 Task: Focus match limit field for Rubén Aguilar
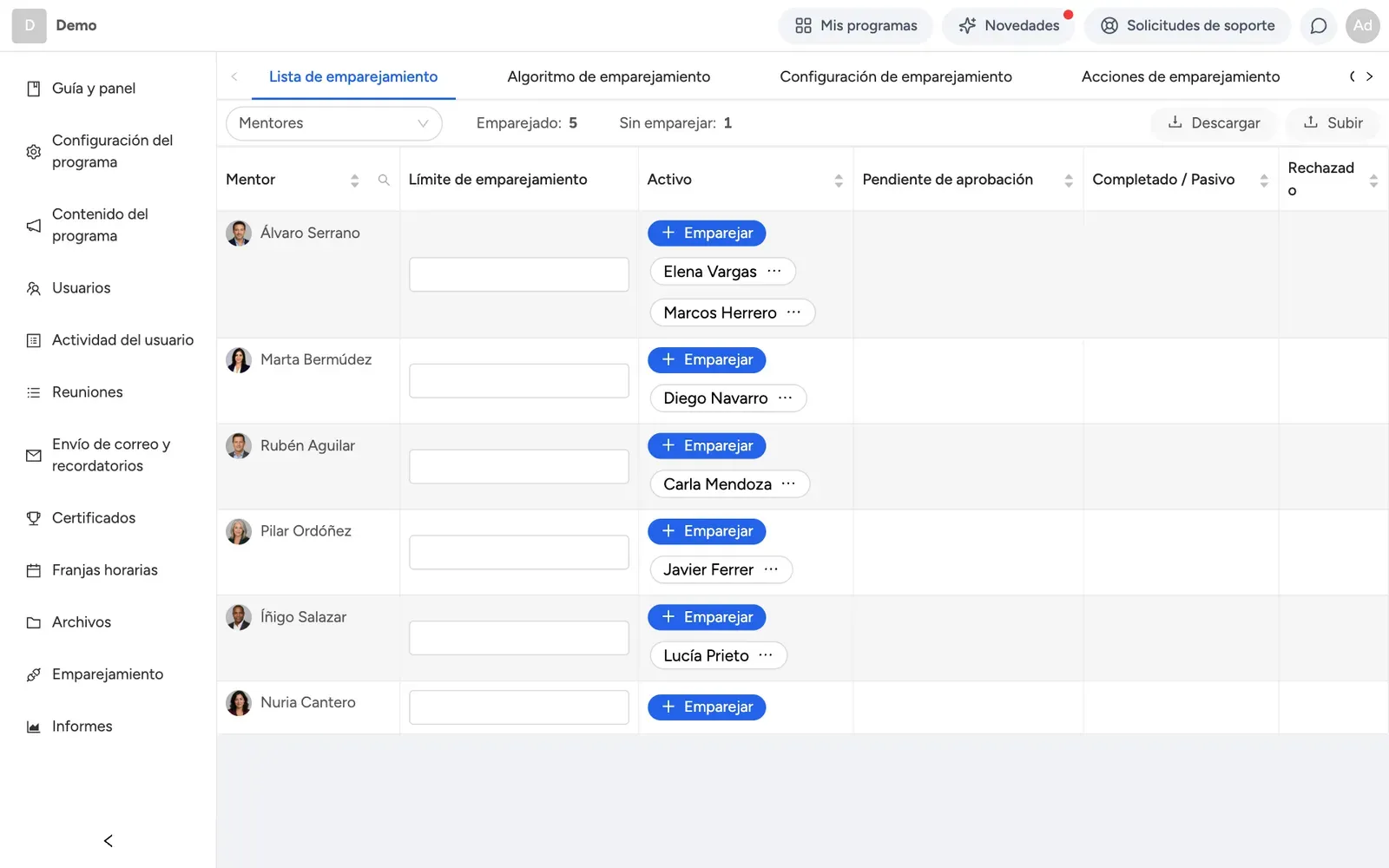(519, 466)
